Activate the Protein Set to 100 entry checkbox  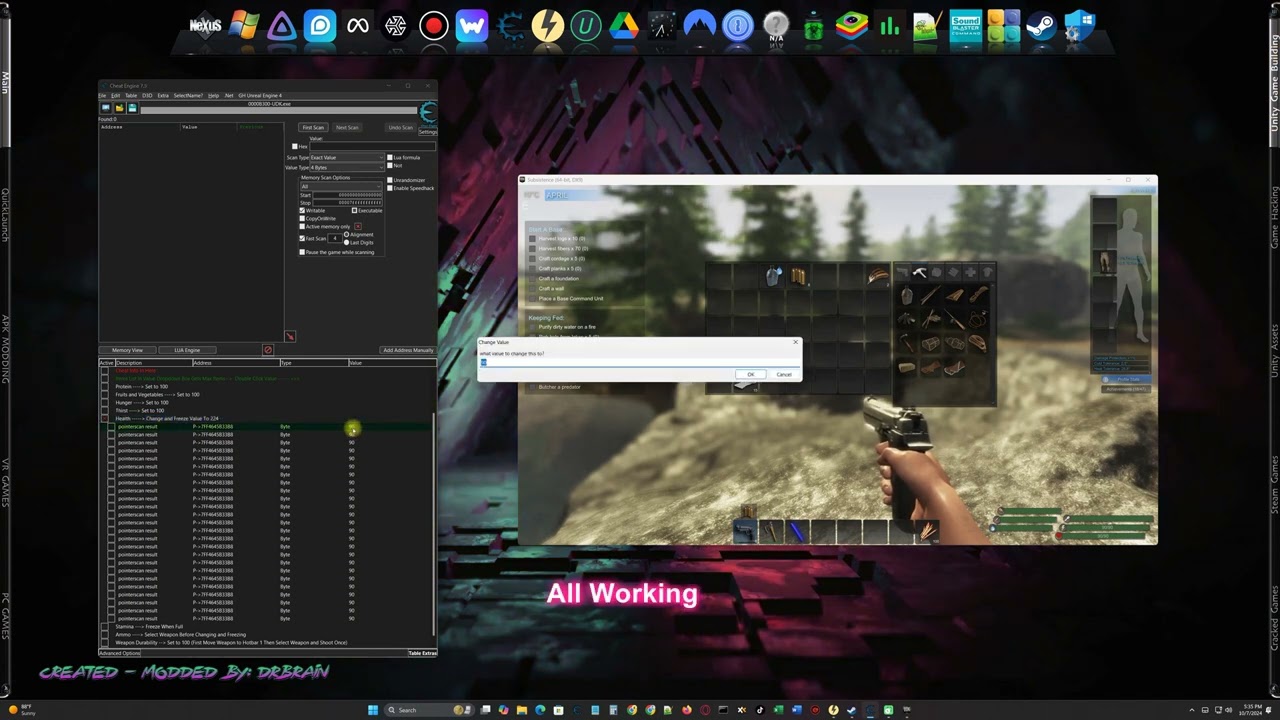pos(105,387)
